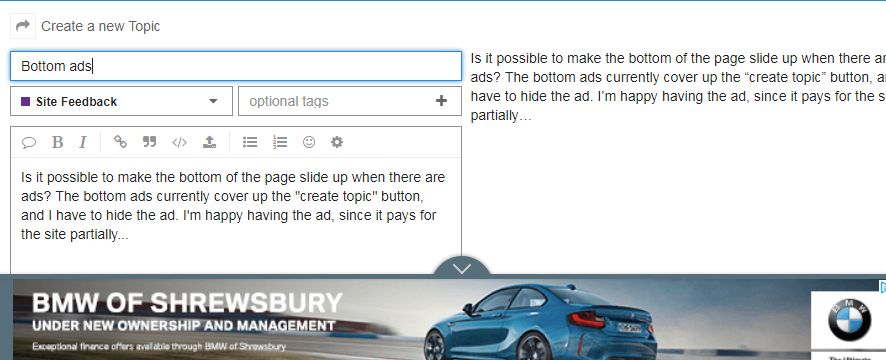Open the Site Feedback category dropdown
This screenshot has width=886, height=360.
point(121,101)
